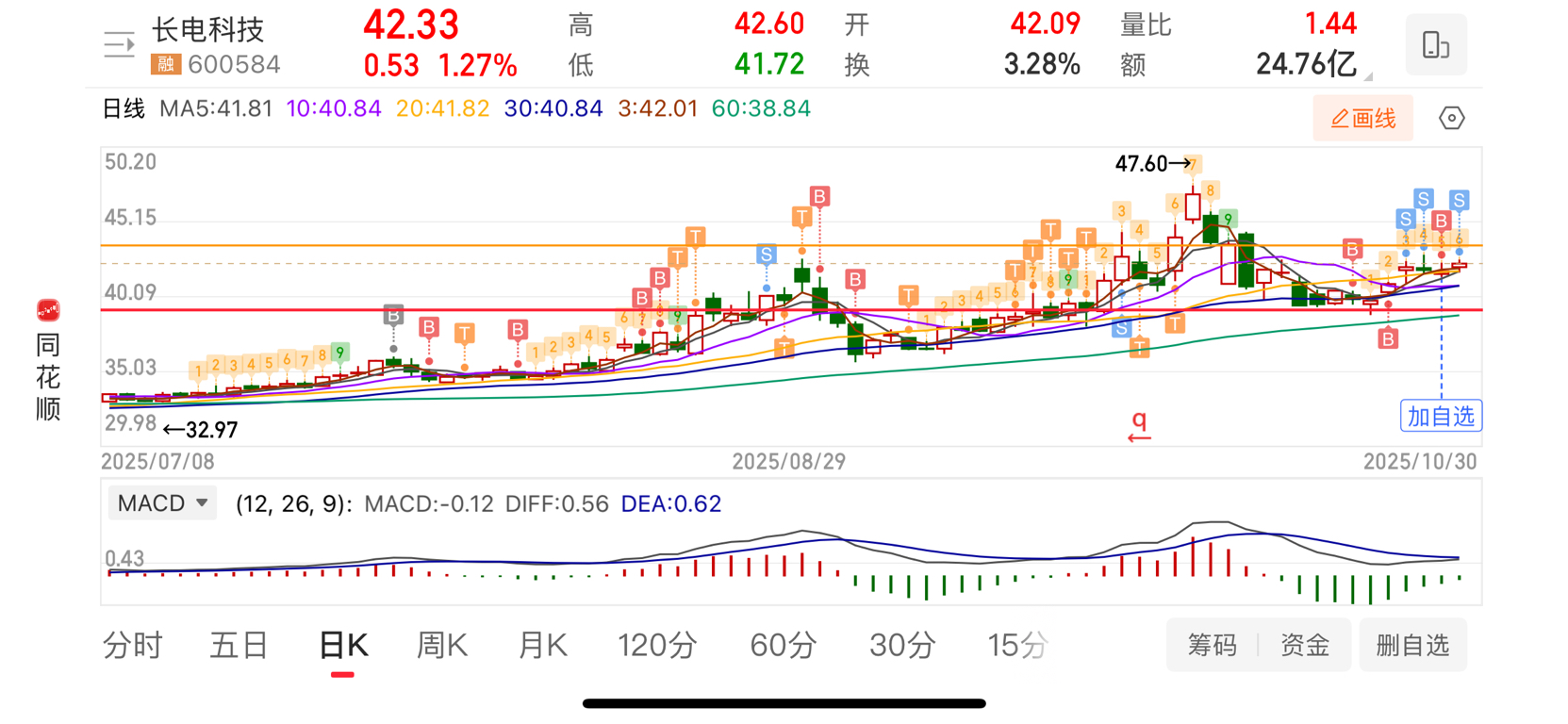Tap 删自选 to remove from watchlist
Screen dimensions: 1568x724
(x=1412, y=645)
